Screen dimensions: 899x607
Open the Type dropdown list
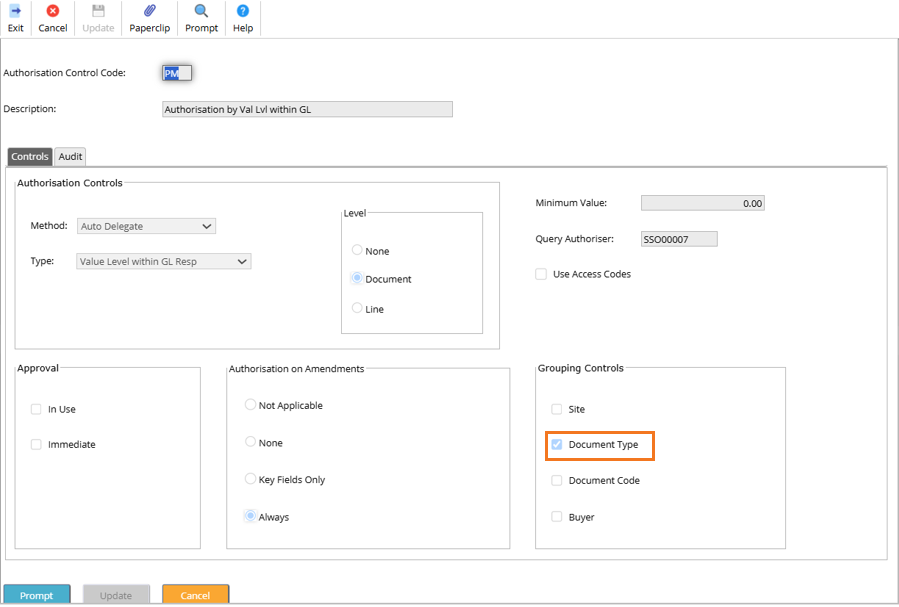coord(164,262)
